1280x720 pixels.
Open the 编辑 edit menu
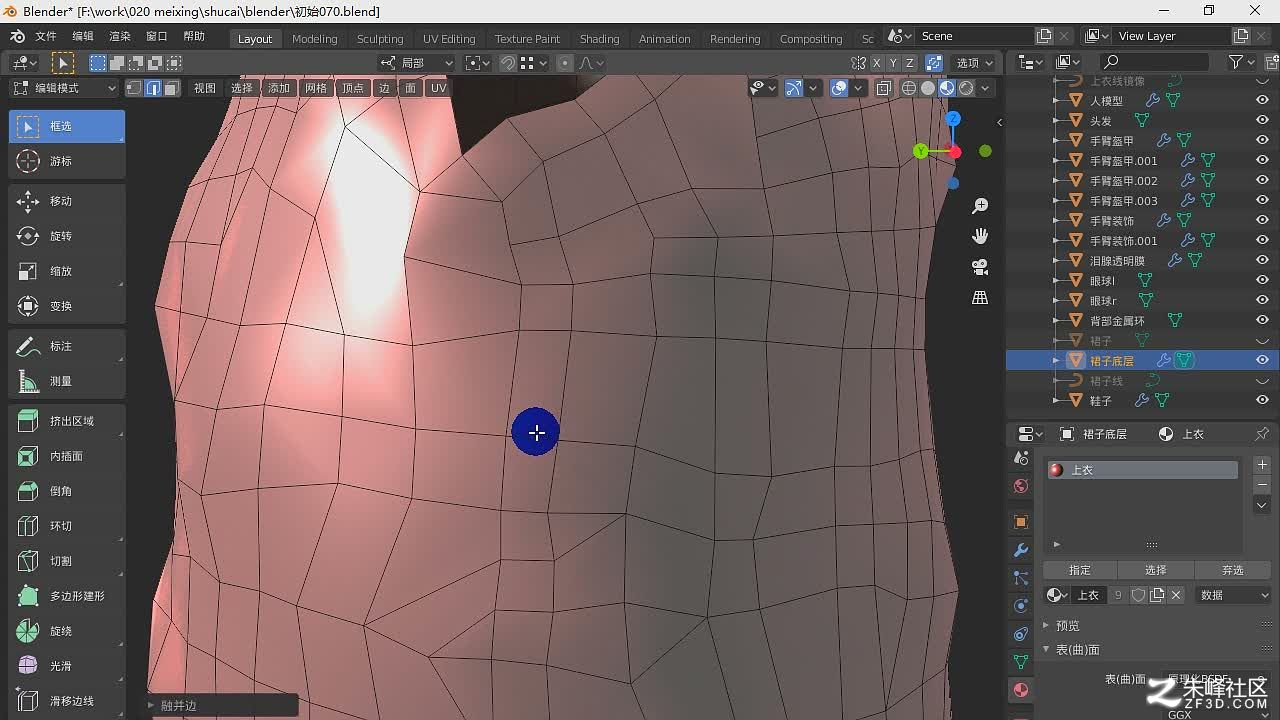coord(83,36)
